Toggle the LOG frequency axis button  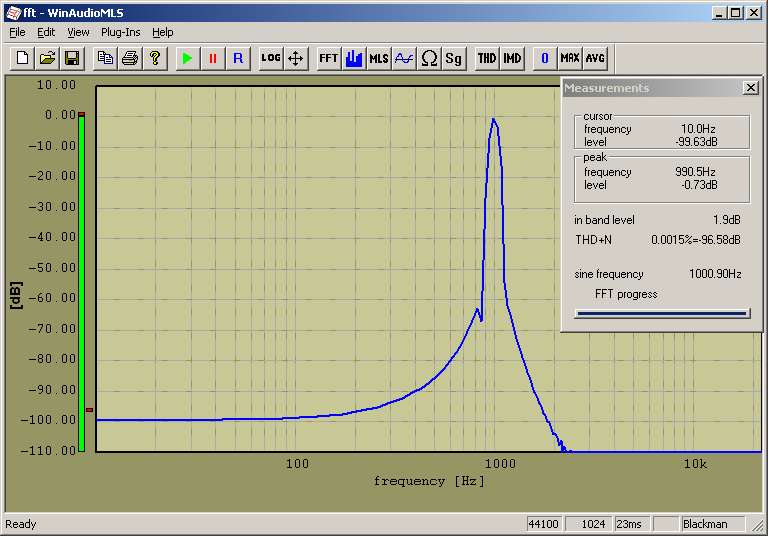(x=271, y=58)
